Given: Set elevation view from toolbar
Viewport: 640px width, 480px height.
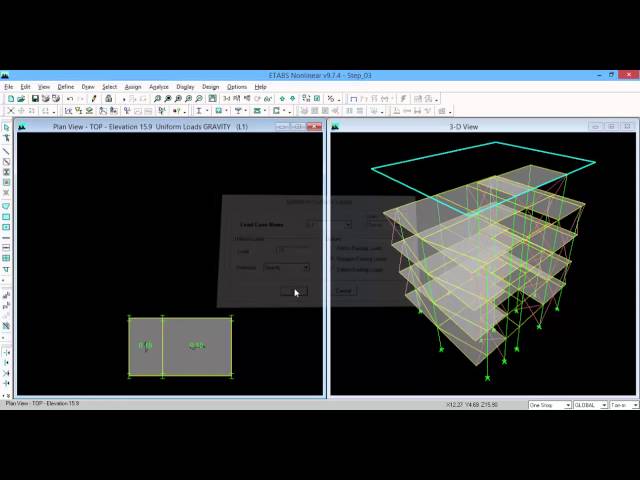Looking at the screenshot, I should pyautogui.click(x=247, y=99).
